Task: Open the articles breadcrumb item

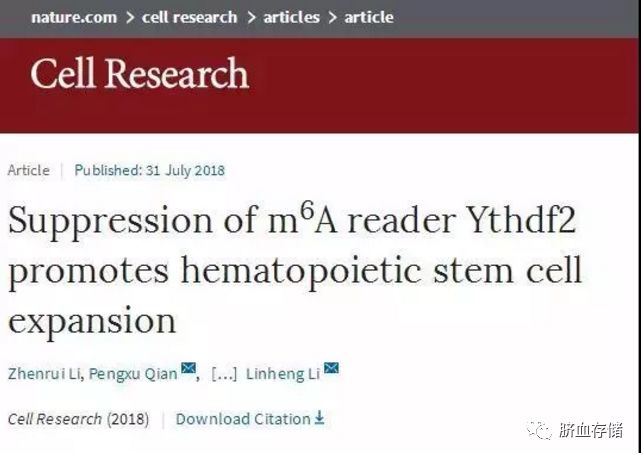Action: (x=292, y=17)
